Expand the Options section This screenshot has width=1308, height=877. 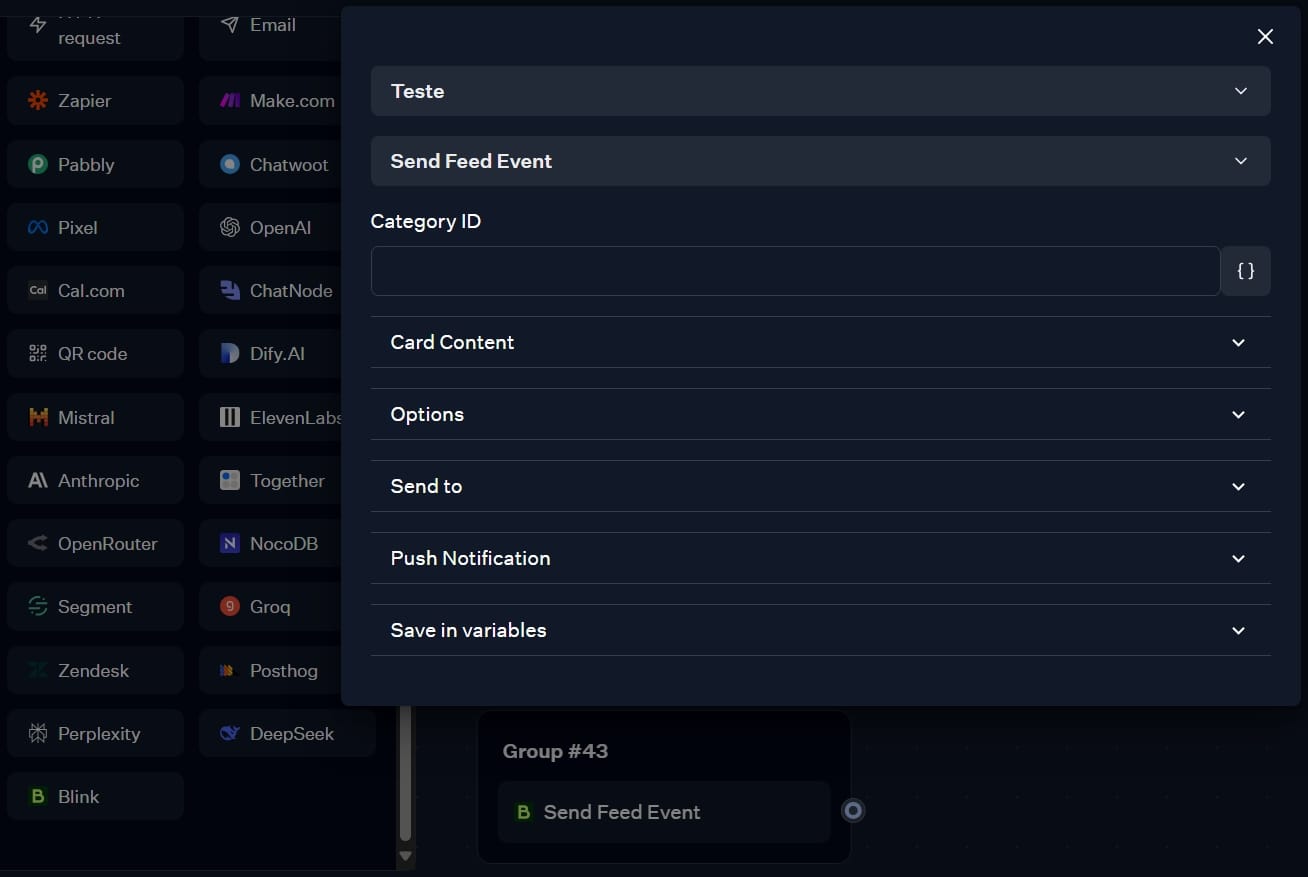(x=820, y=414)
